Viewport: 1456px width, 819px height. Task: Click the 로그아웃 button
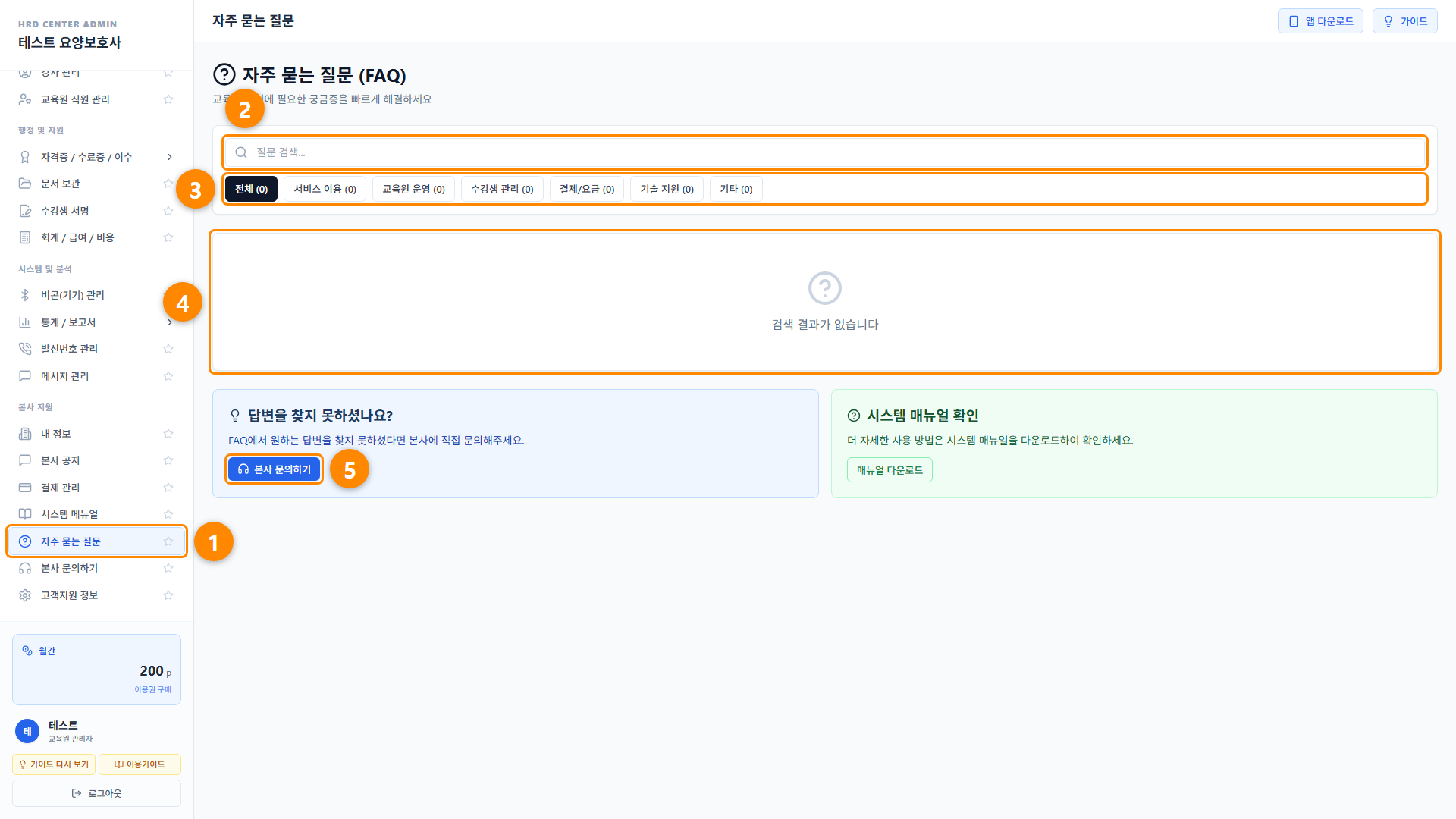point(96,793)
